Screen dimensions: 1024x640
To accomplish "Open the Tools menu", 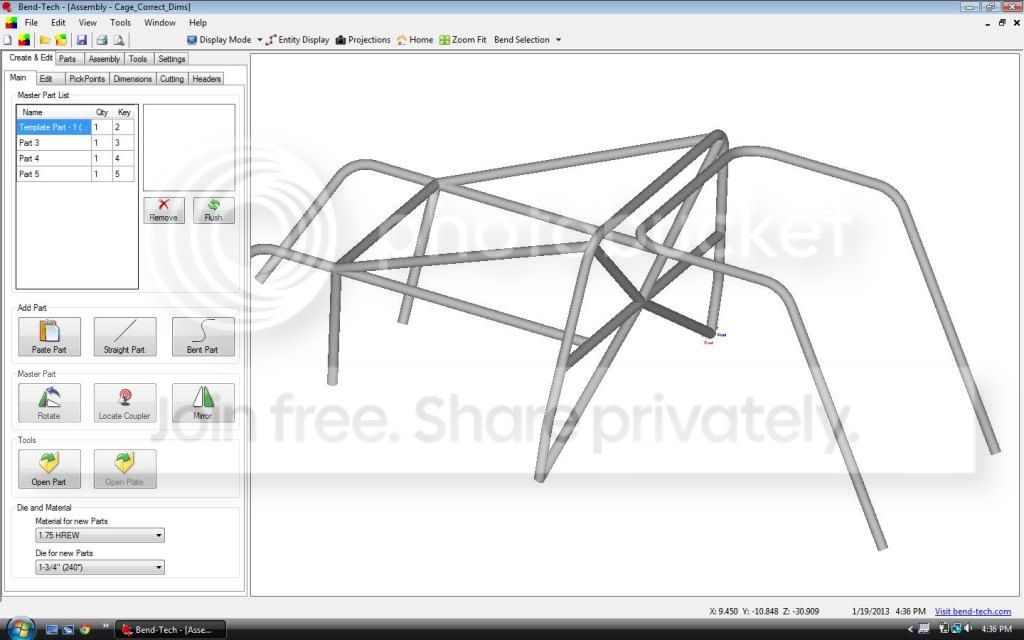I will pos(120,22).
